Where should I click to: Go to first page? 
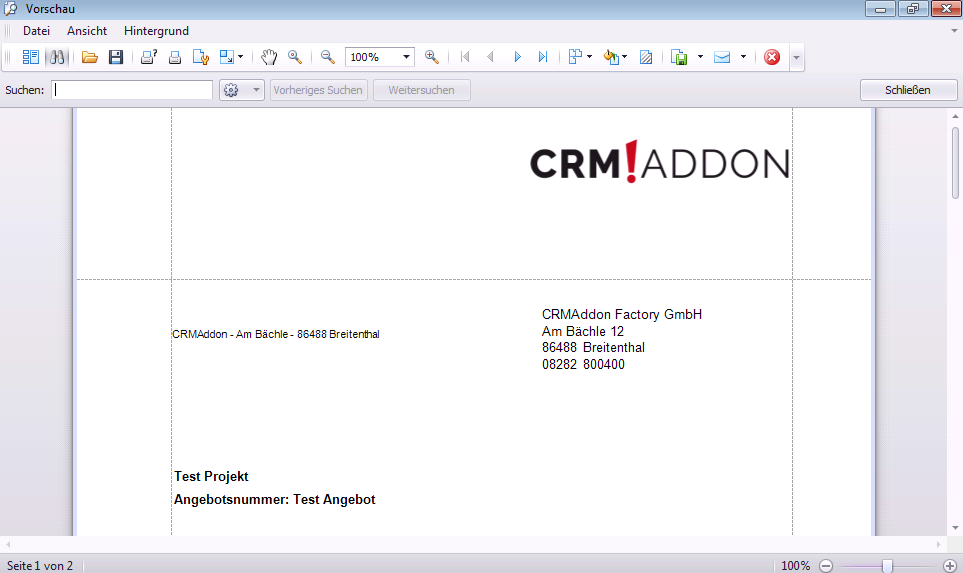[465, 57]
